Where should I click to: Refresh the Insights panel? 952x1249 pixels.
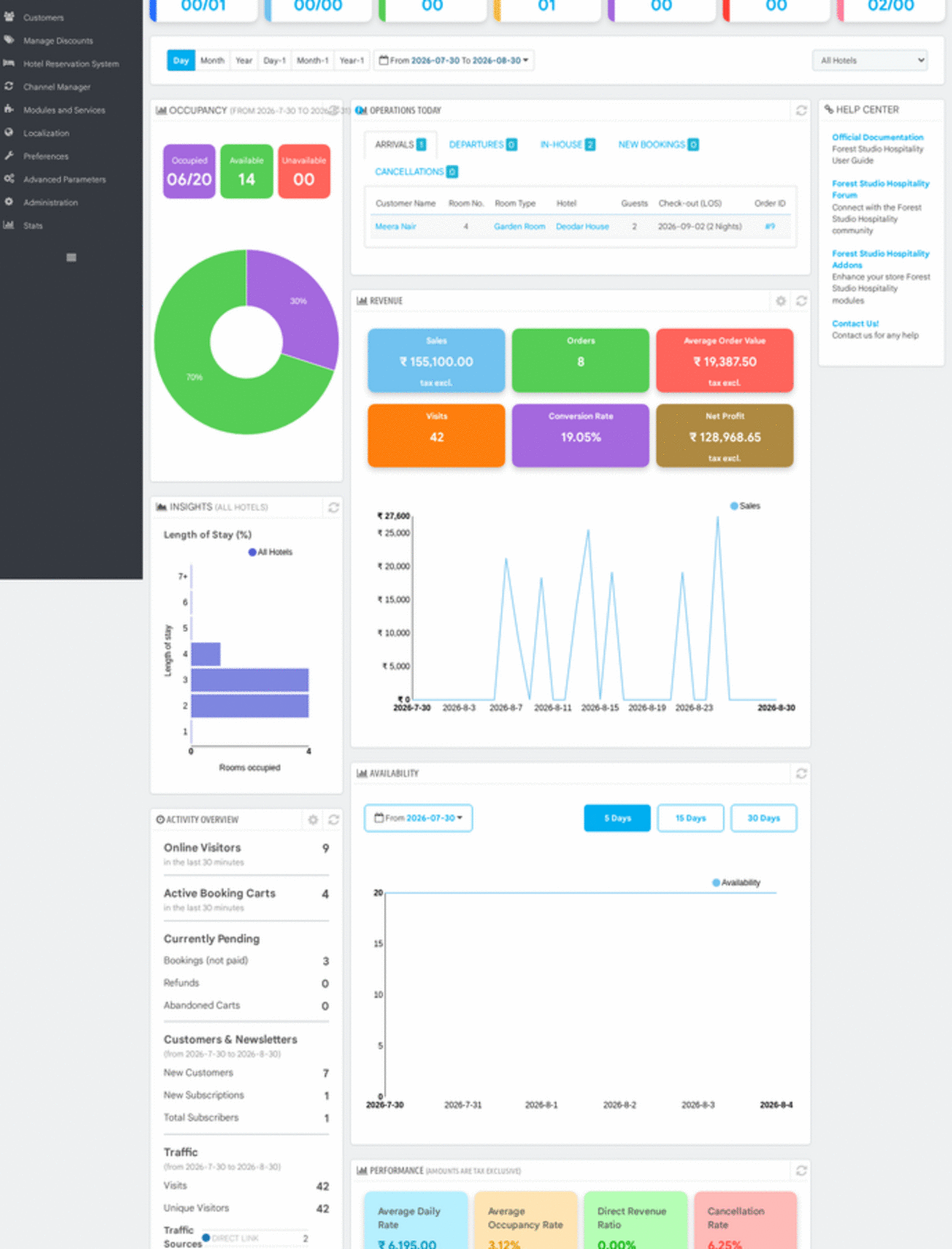point(334,507)
